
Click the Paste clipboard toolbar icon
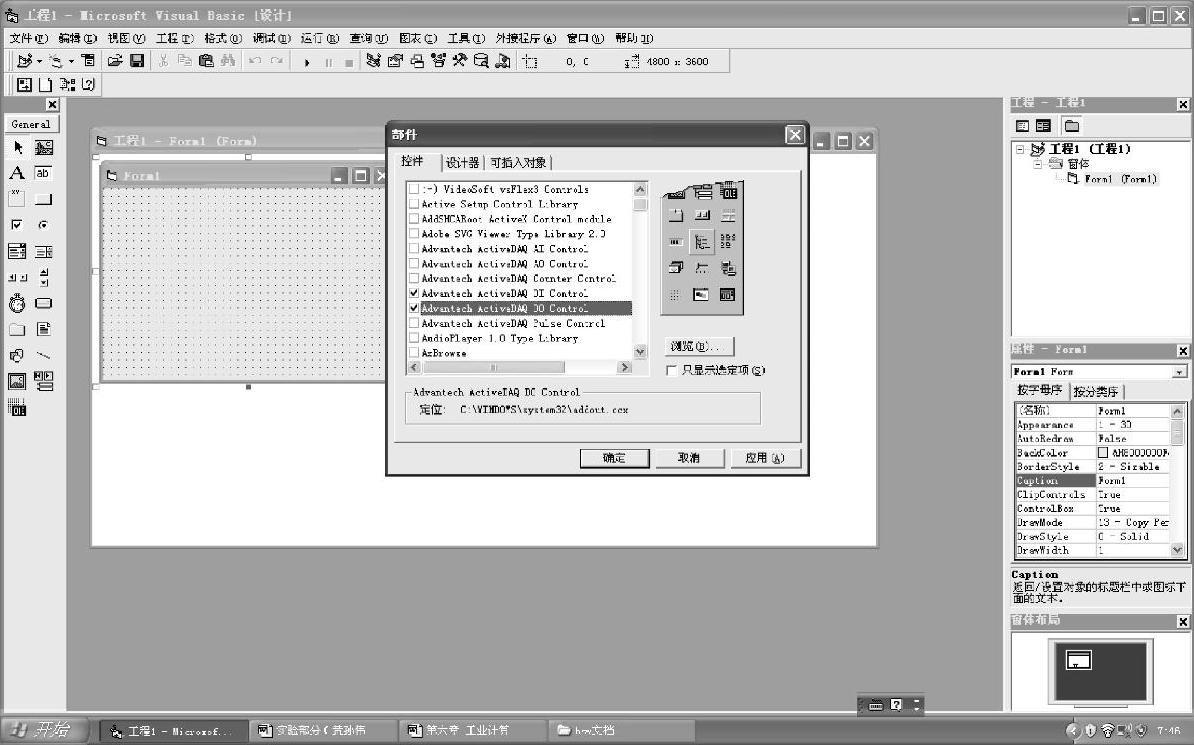206,61
